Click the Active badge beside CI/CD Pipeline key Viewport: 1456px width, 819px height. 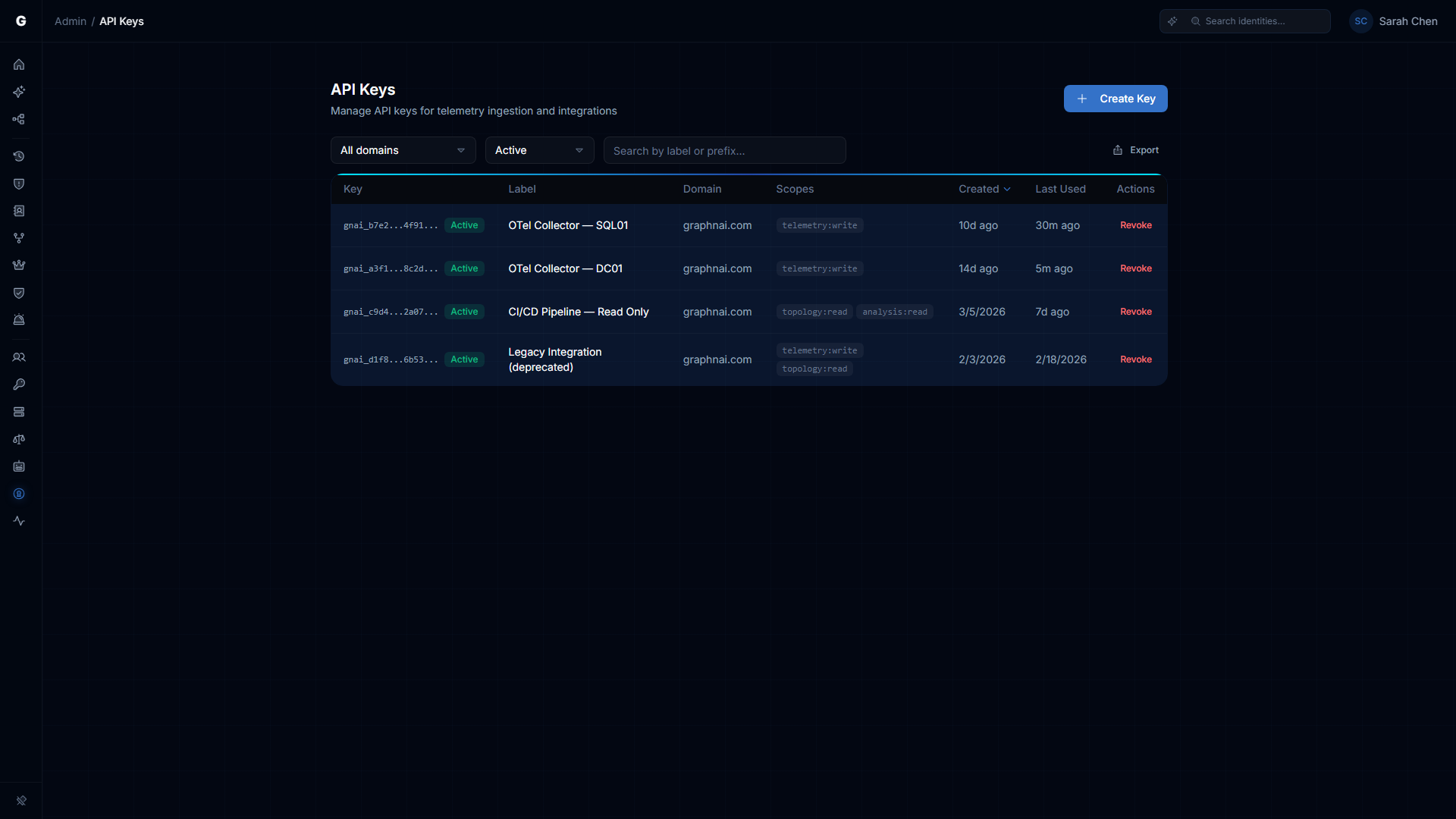464,311
